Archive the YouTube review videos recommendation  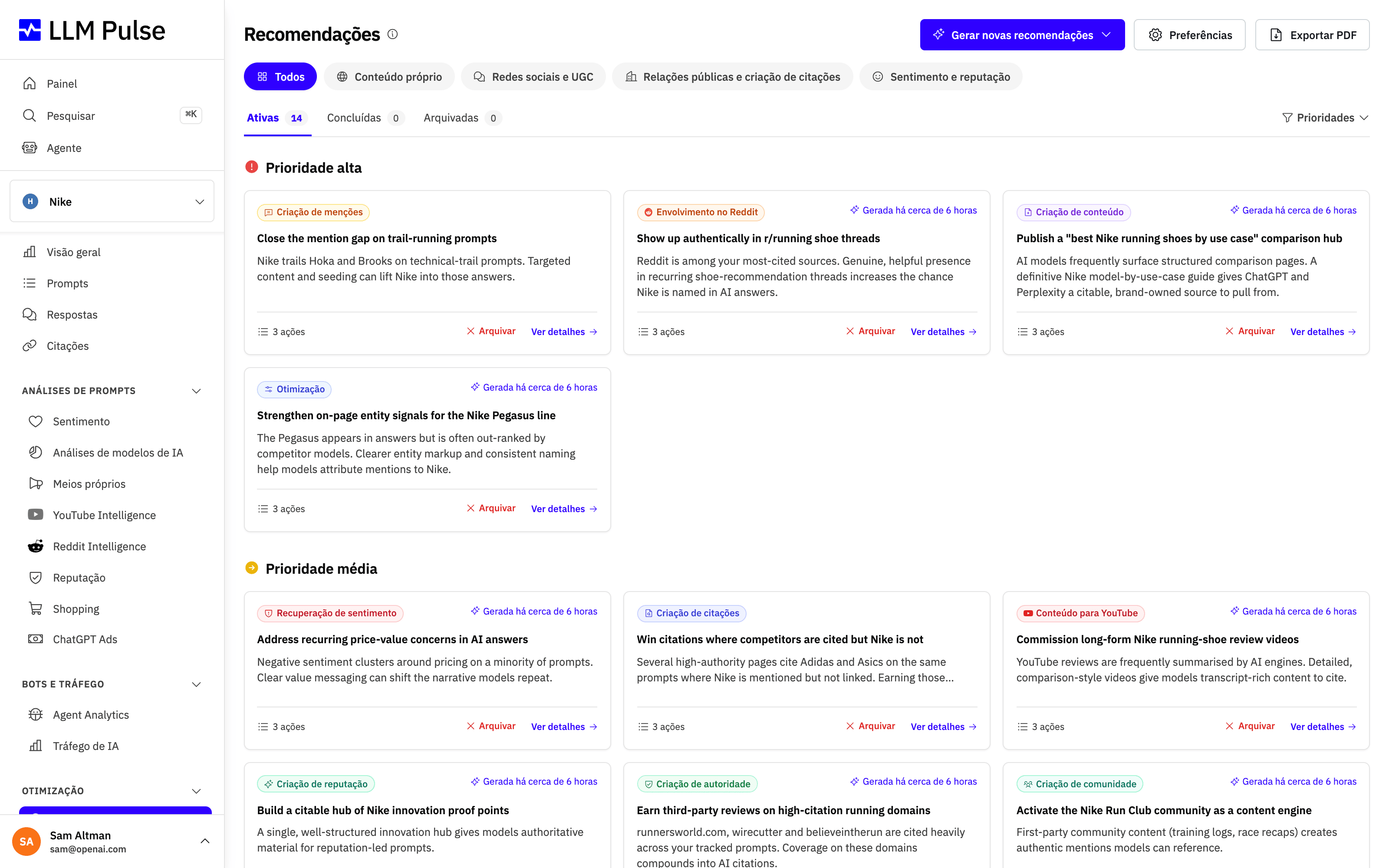pyautogui.click(x=1250, y=726)
